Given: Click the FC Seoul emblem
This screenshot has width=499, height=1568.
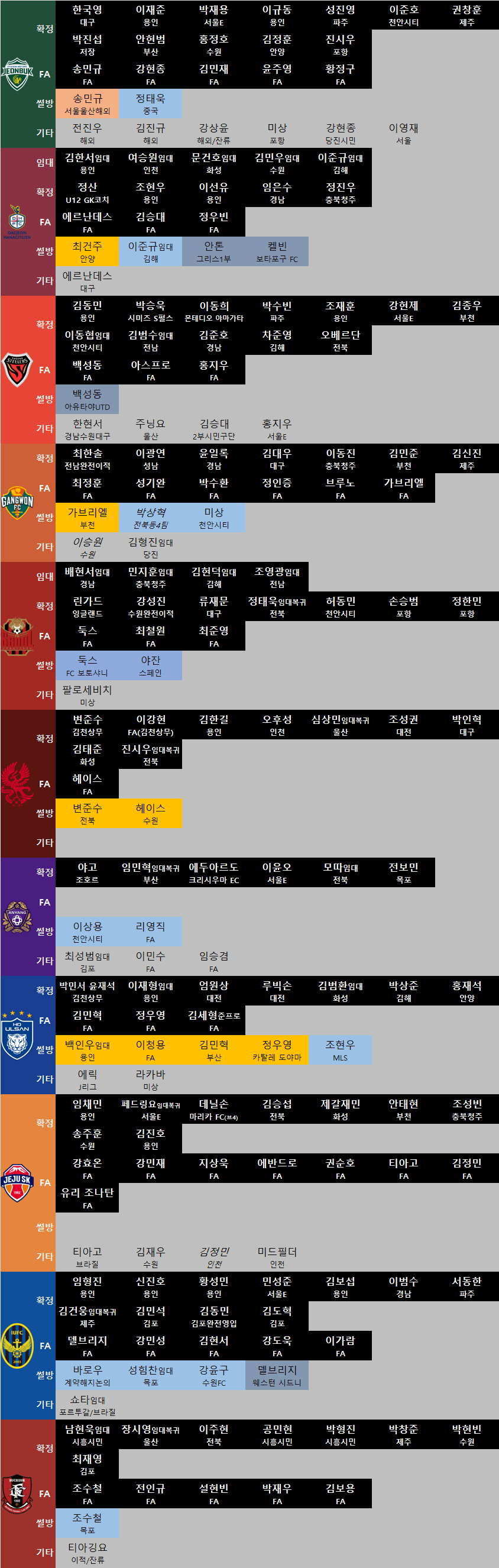Looking at the screenshot, I should pyautogui.click(x=17, y=636).
